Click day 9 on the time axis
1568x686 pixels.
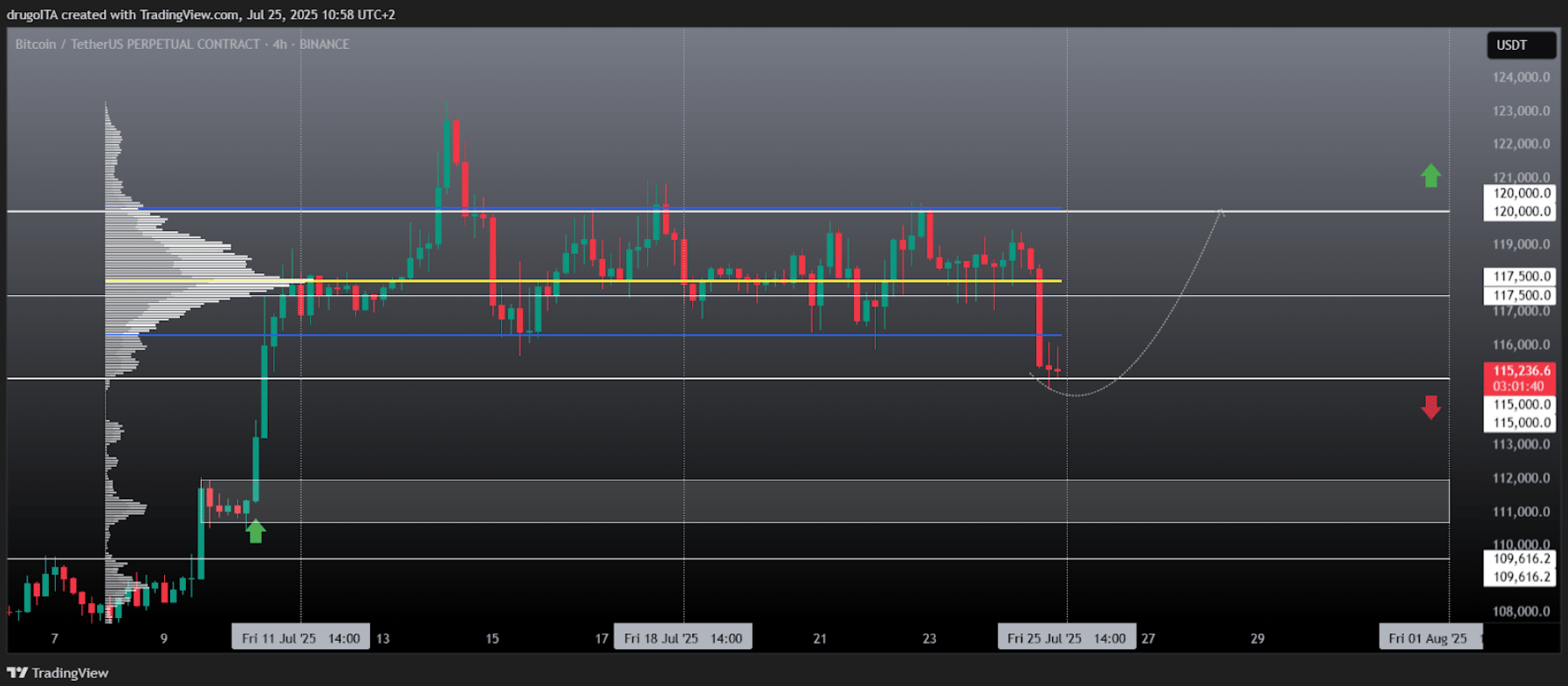pos(164,639)
